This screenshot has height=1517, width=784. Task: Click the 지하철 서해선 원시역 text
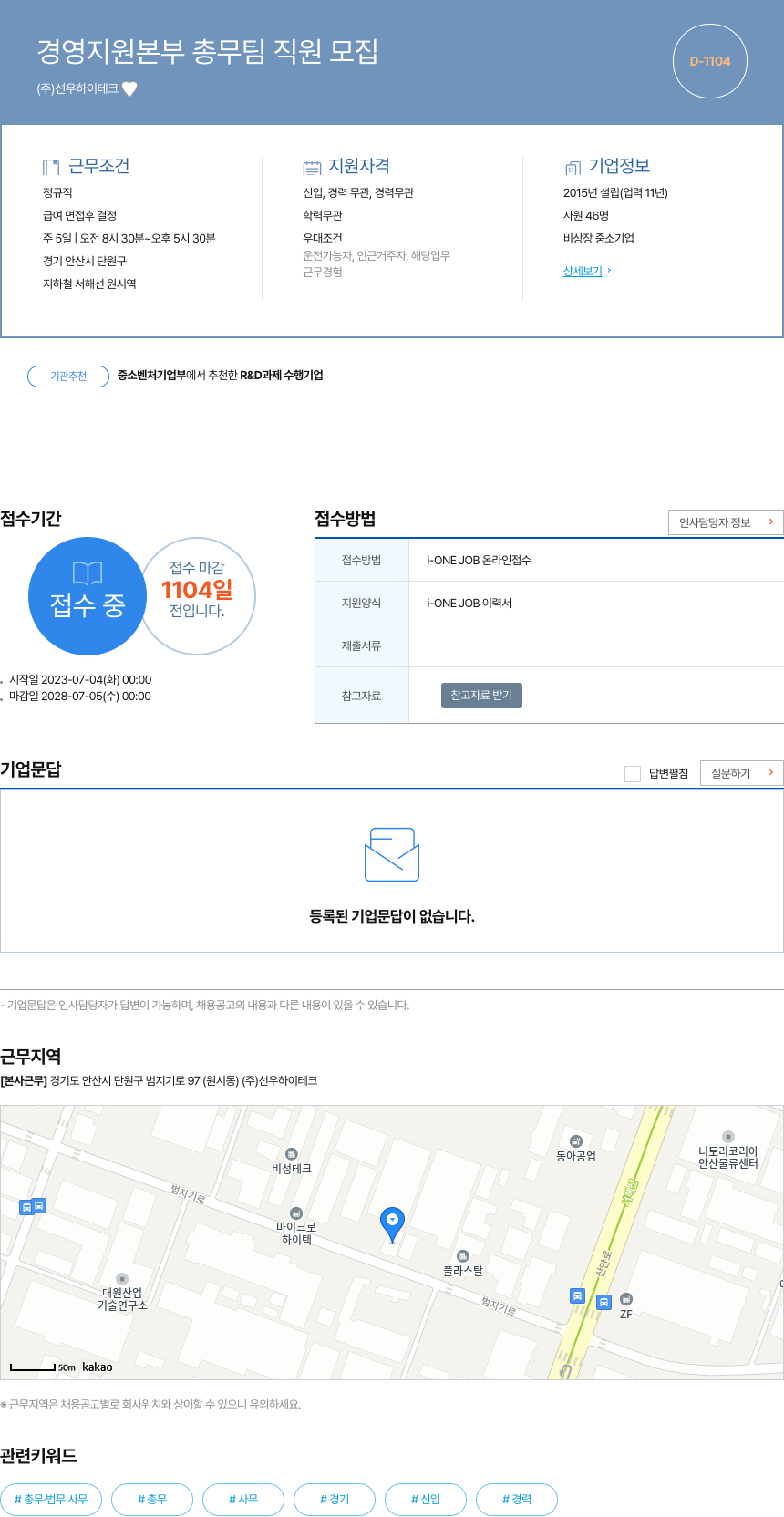[89, 284]
